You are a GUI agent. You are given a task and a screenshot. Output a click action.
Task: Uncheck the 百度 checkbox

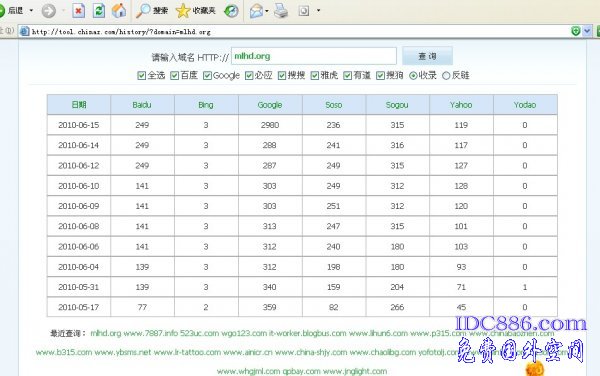click(174, 75)
